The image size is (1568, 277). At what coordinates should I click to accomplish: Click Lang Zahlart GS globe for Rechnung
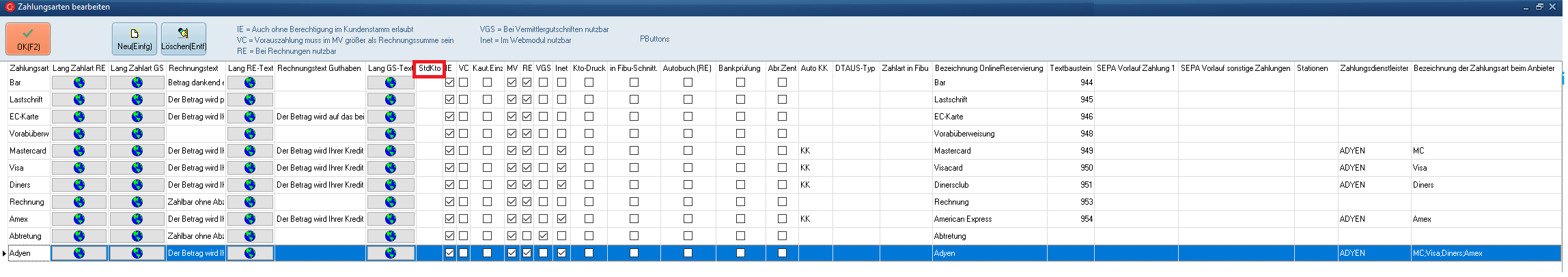coord(137,202)
